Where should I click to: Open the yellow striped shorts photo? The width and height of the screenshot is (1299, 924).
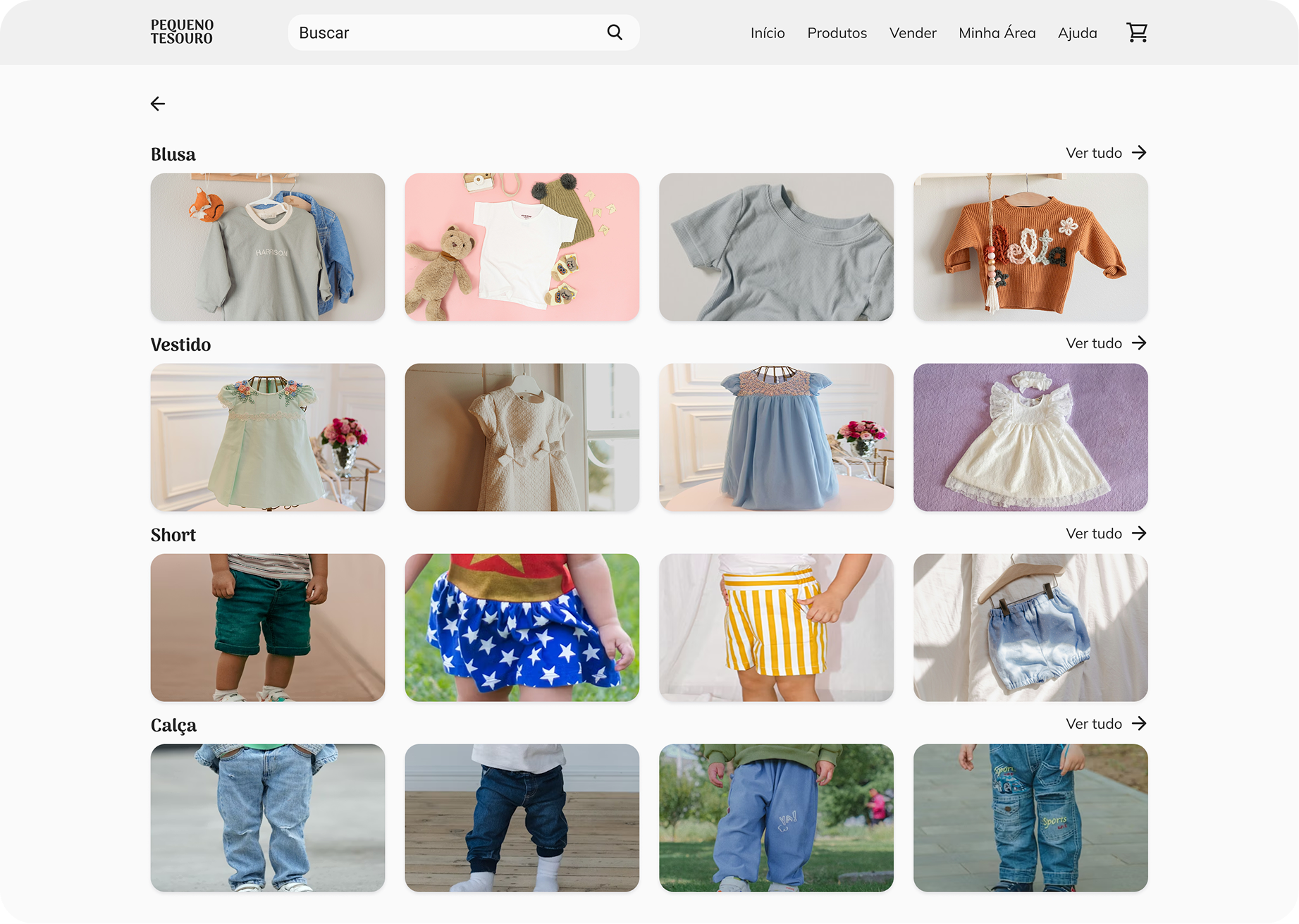pyautogui.click(x=775, y=628)
